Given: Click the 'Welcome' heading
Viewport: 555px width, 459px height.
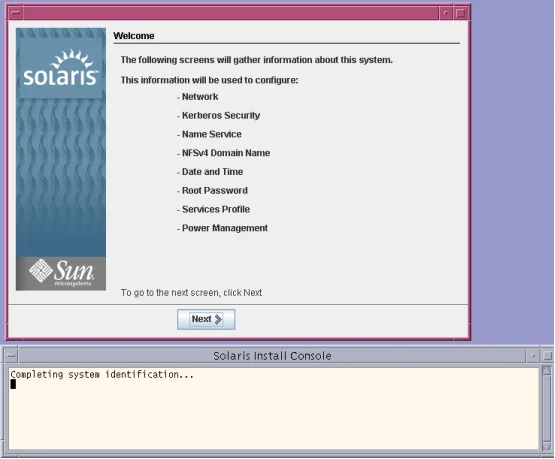Looking at the screenshot, I should click(x=134, y=36).
